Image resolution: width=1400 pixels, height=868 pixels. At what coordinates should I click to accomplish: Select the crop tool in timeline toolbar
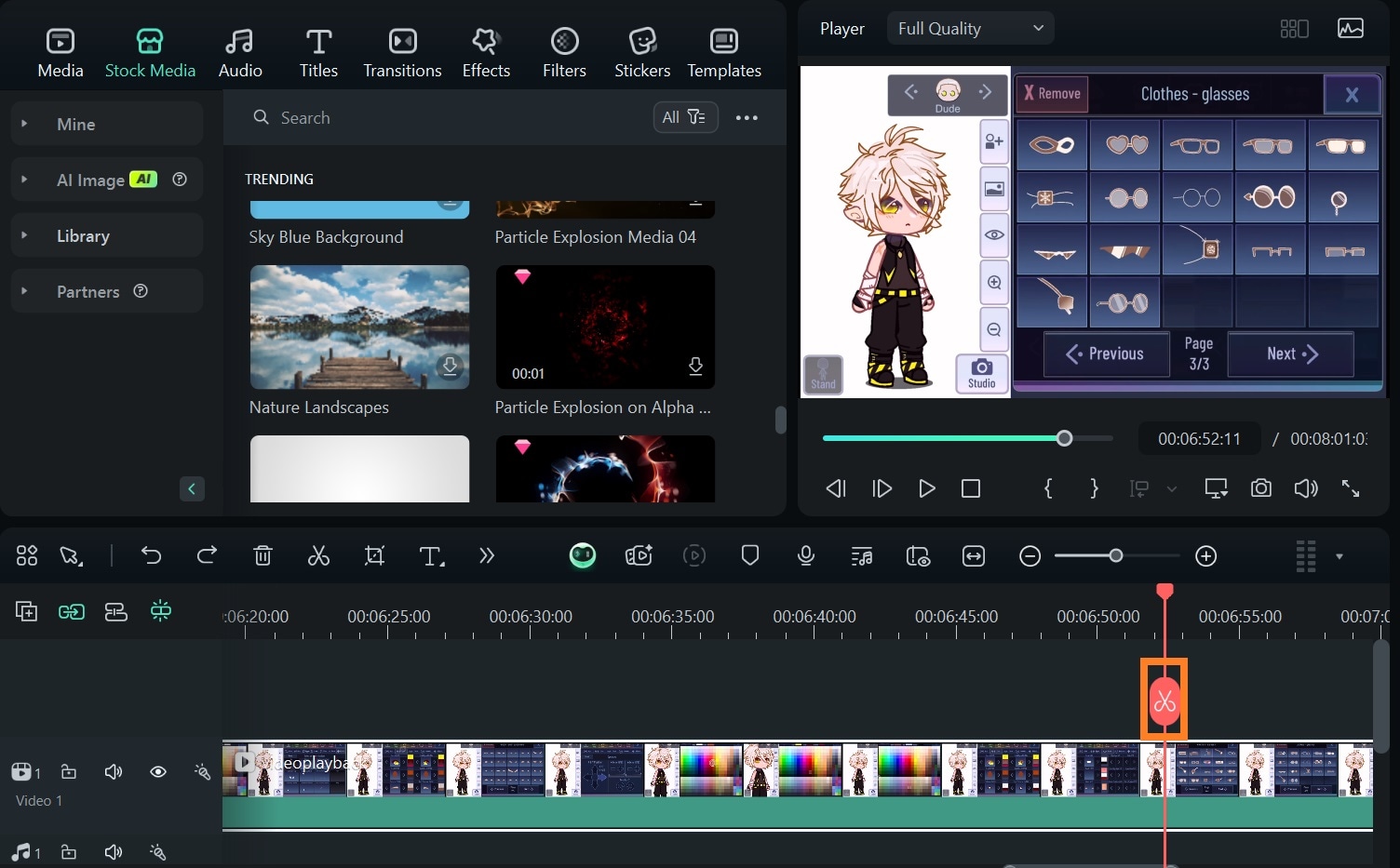tap(374, 556)
